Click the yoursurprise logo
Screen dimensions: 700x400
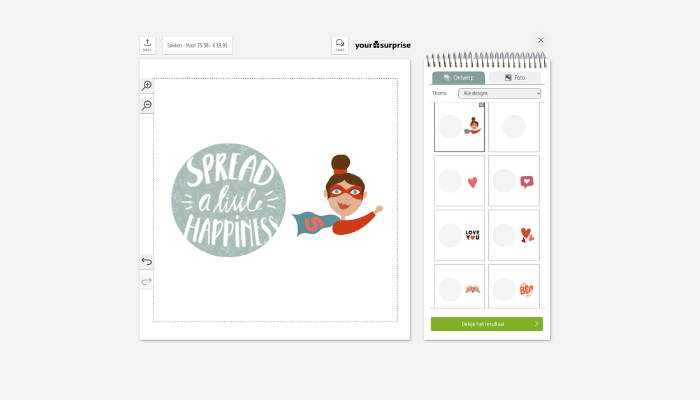[383, 45]
